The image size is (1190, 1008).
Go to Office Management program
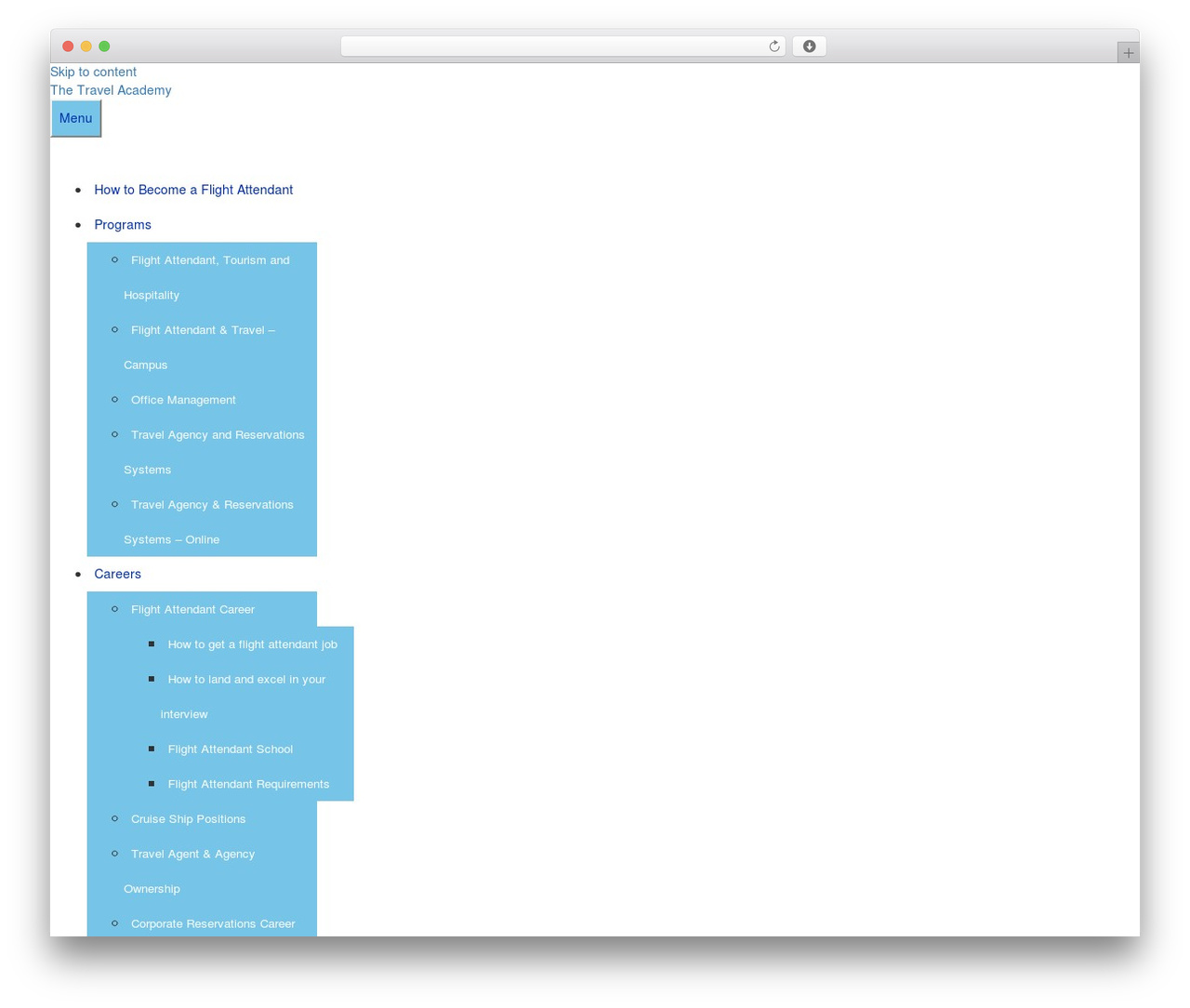(183, 400)
